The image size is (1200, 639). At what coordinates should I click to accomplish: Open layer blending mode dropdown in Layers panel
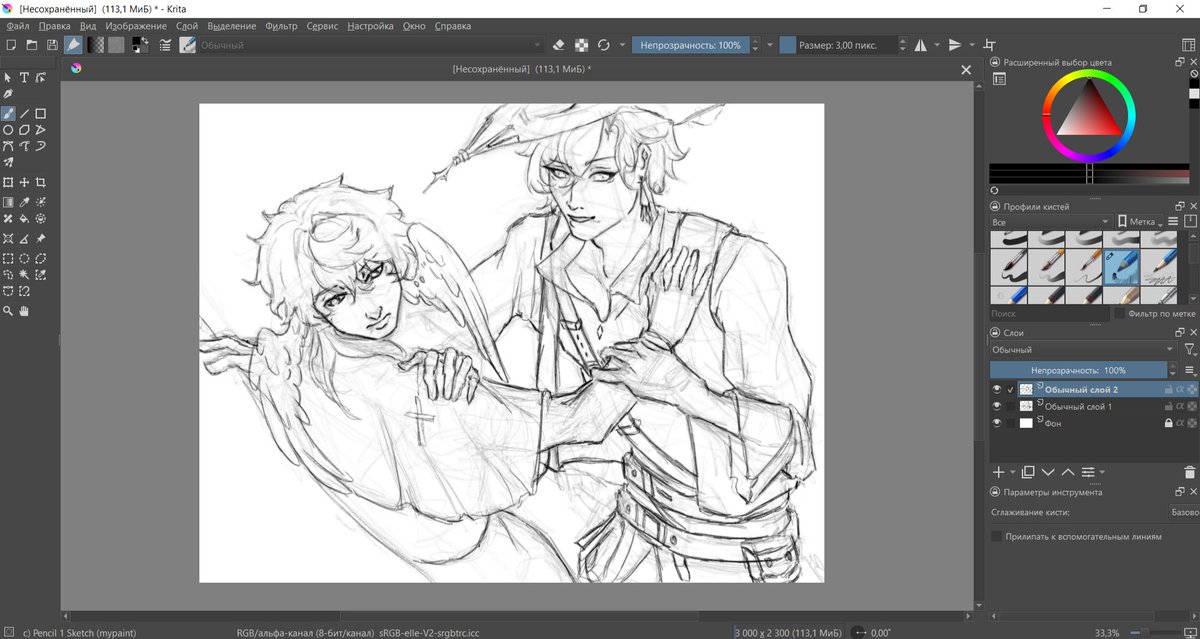pyautogui.click(x=1083, y=350)
